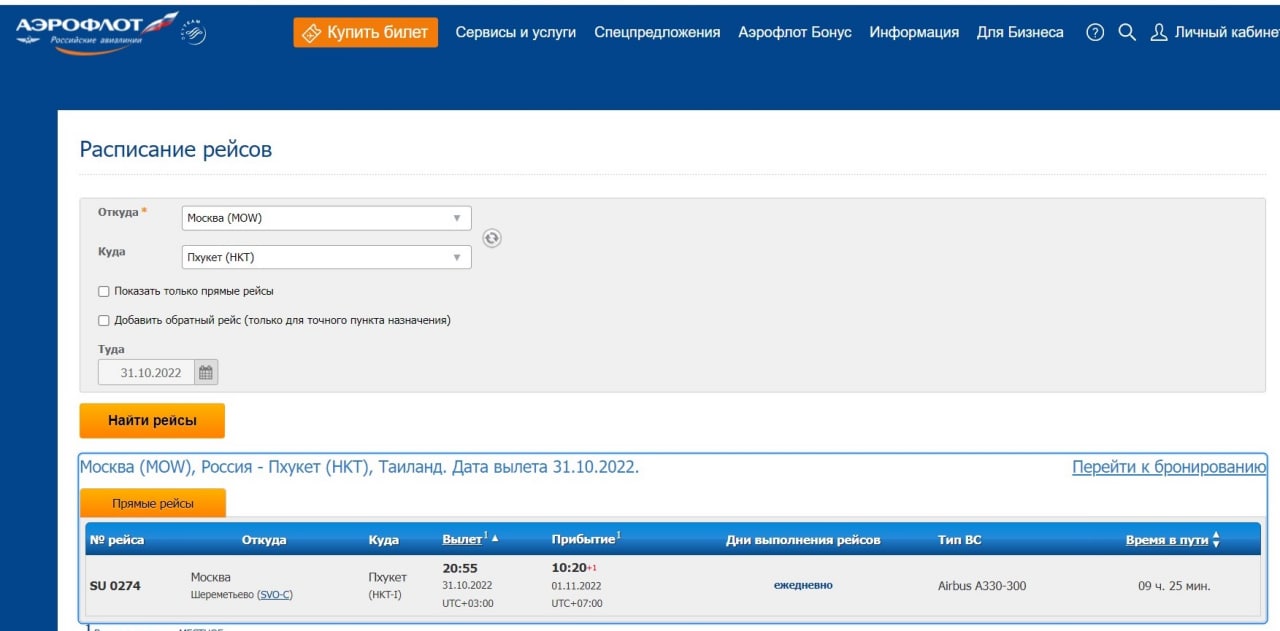Viewport: 1280px width, 631px height.
Task: Expand the Откуда Москва (MOW) dropdown
Action: [x=456, y=218]
